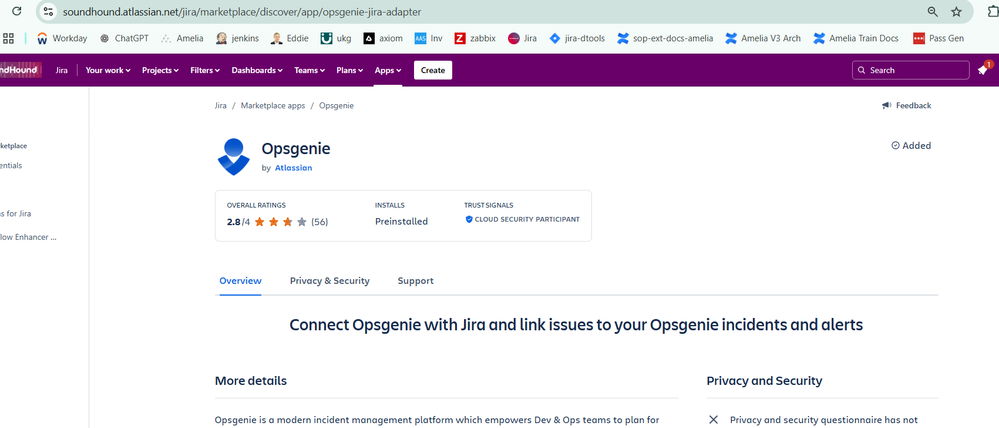Expand the Teams dropdown

click(x=309, y=70)
